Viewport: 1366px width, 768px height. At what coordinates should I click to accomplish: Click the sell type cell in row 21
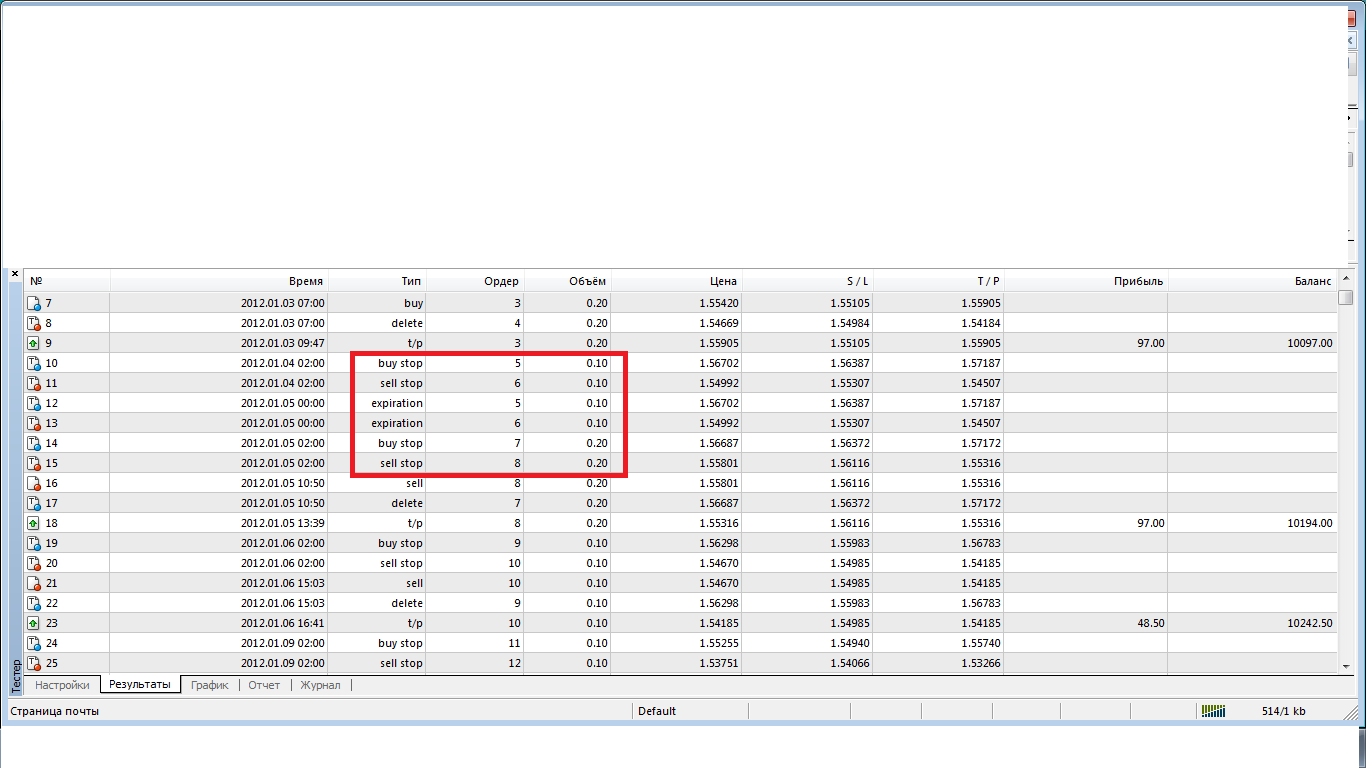pos(414,583)
